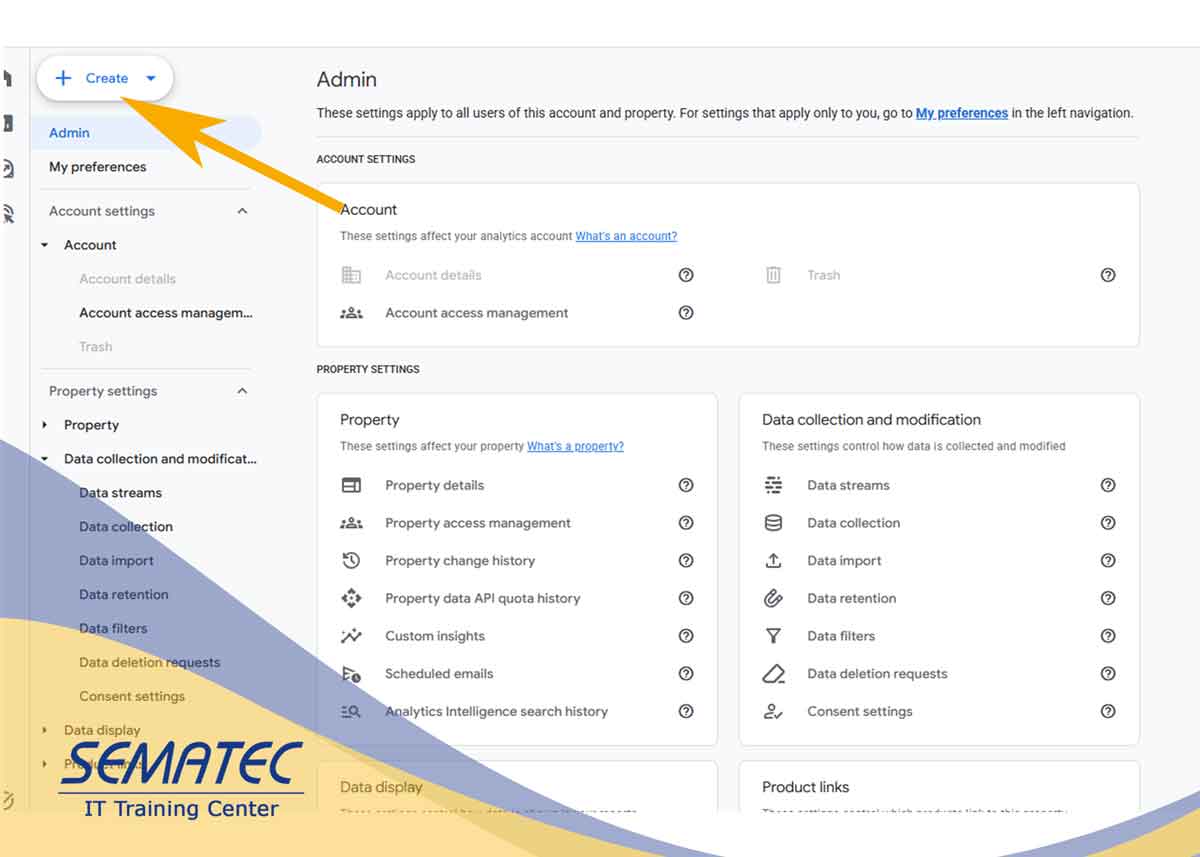This screenshot has width=1200, height=857.
Task: Open "Data streams" in the Data collection card
Action: tap(848, 485)
